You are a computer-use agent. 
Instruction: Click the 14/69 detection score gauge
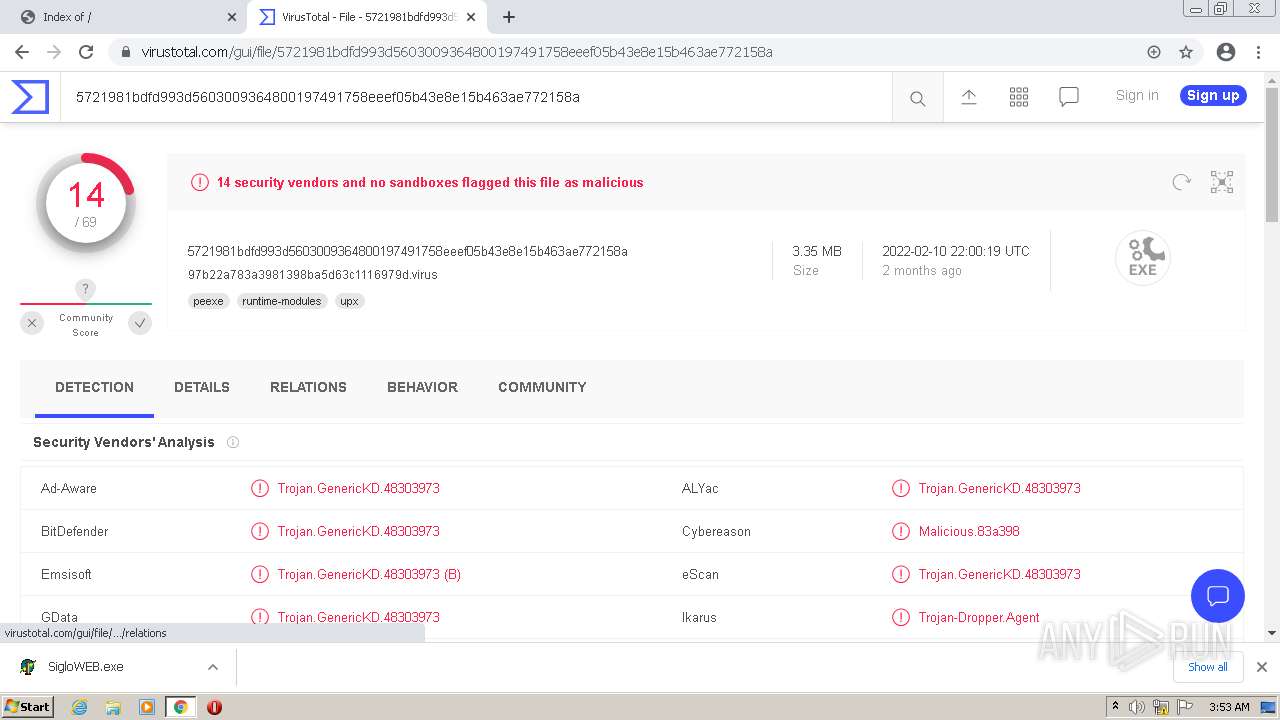[x=86, y=203]
